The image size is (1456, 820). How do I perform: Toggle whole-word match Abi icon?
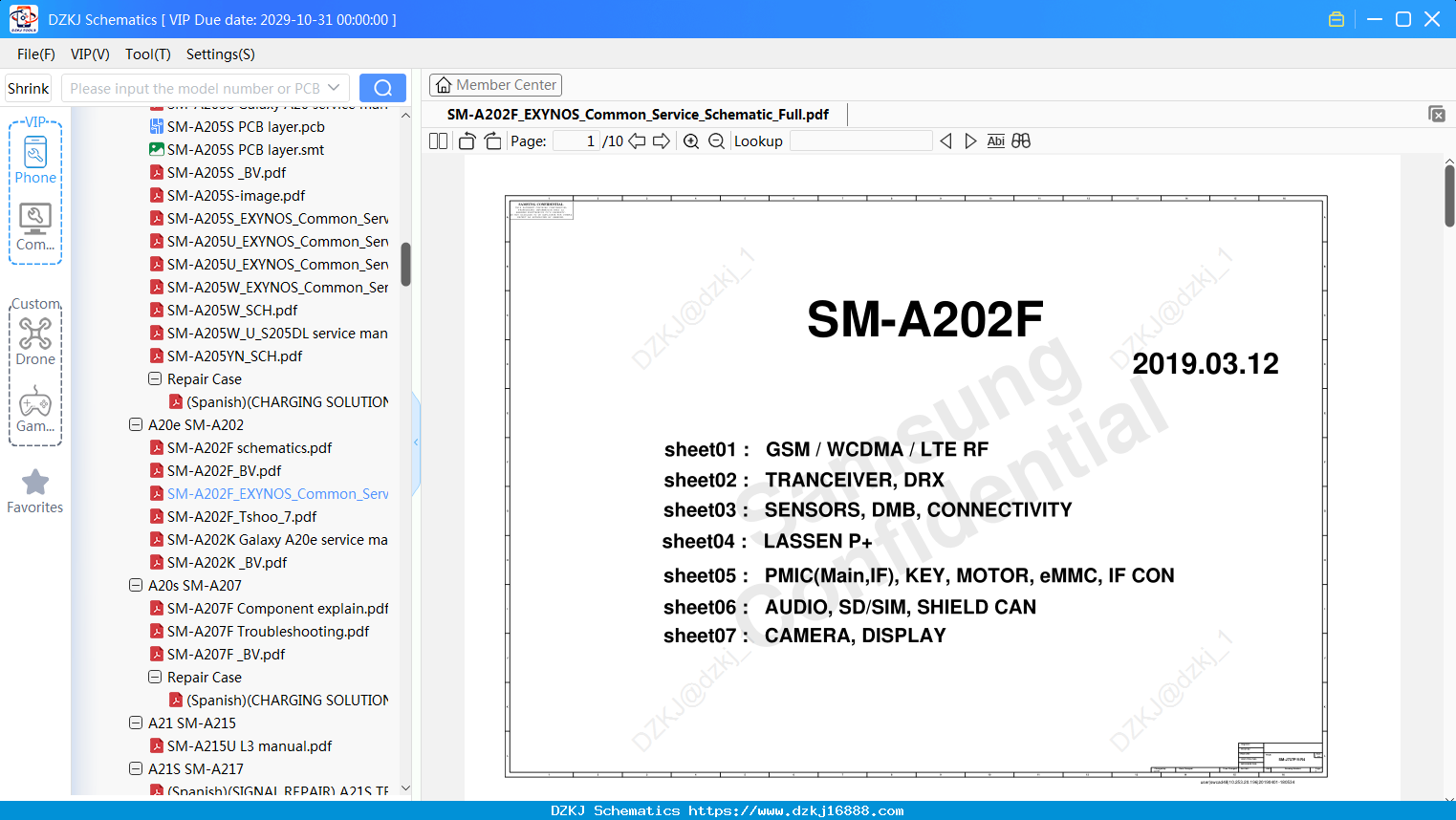click(996, 141)
